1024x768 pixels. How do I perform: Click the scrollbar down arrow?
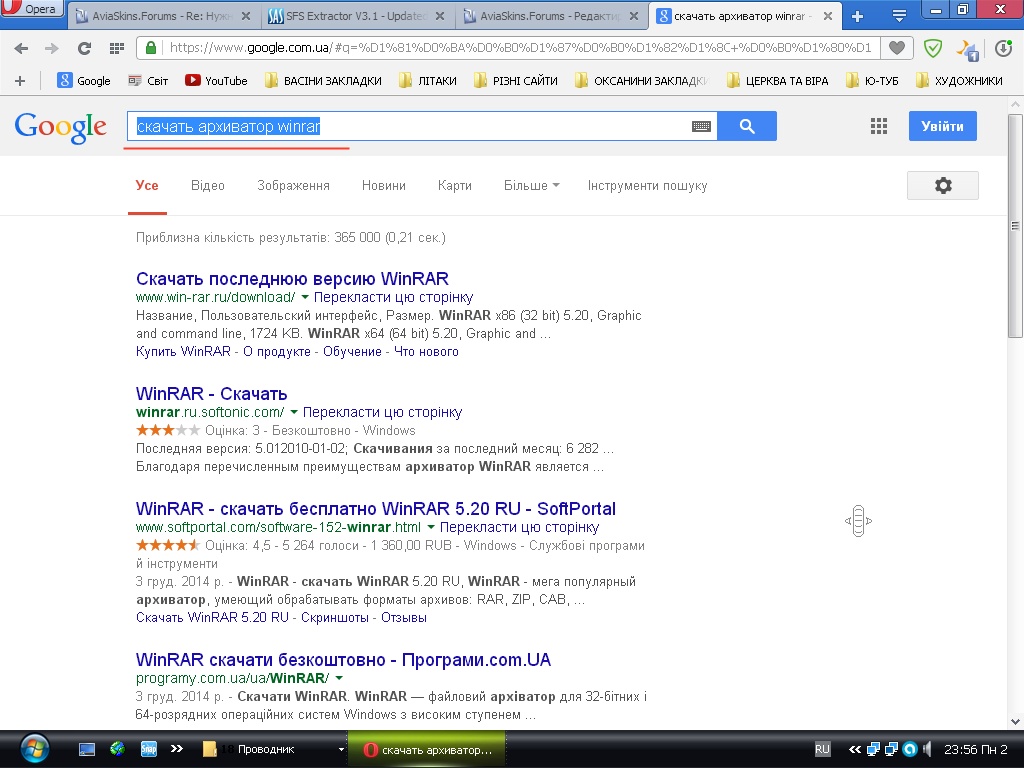(x=1015, y=722)
